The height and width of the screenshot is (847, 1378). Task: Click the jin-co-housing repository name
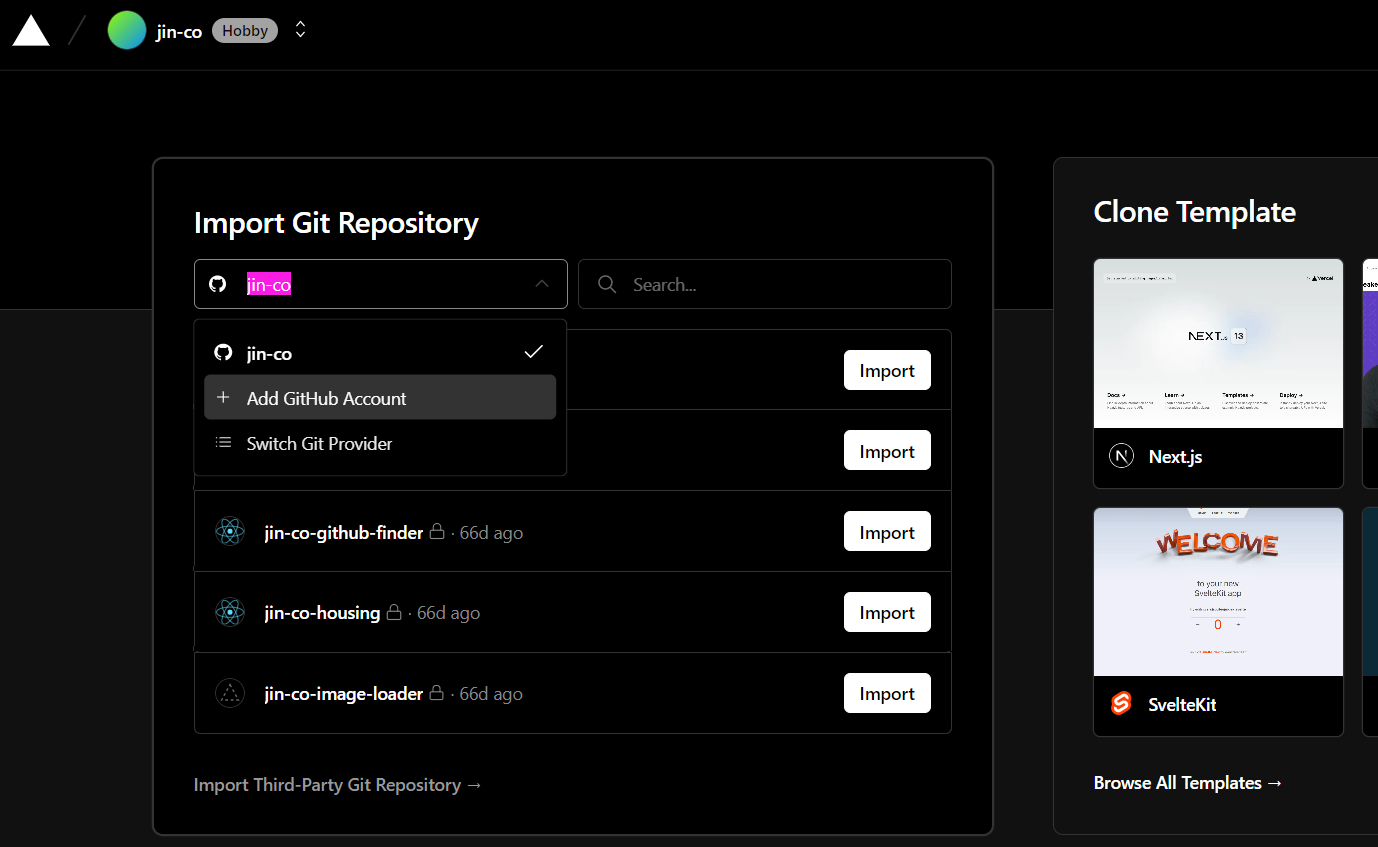tap(322, 613)
